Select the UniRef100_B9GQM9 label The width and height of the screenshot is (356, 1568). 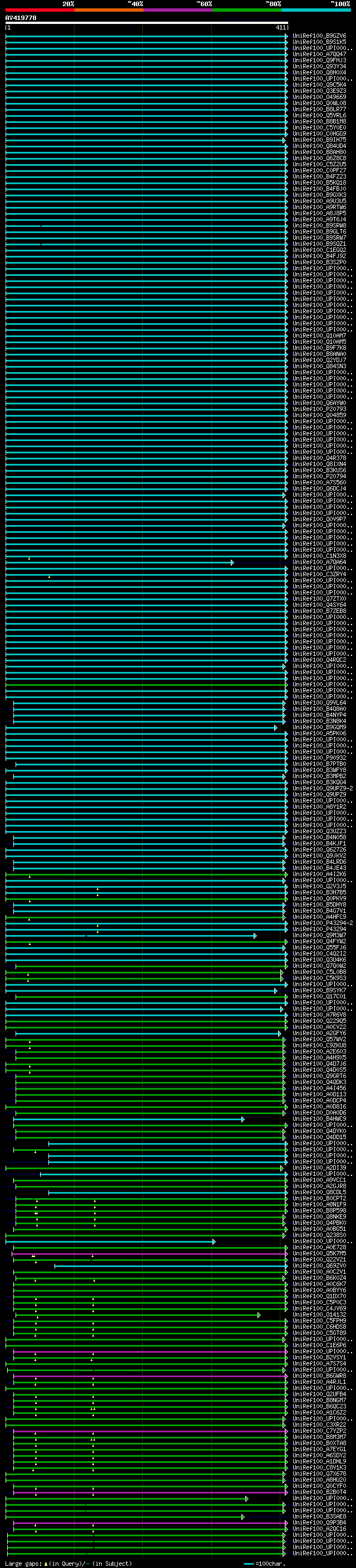[319, 728]
